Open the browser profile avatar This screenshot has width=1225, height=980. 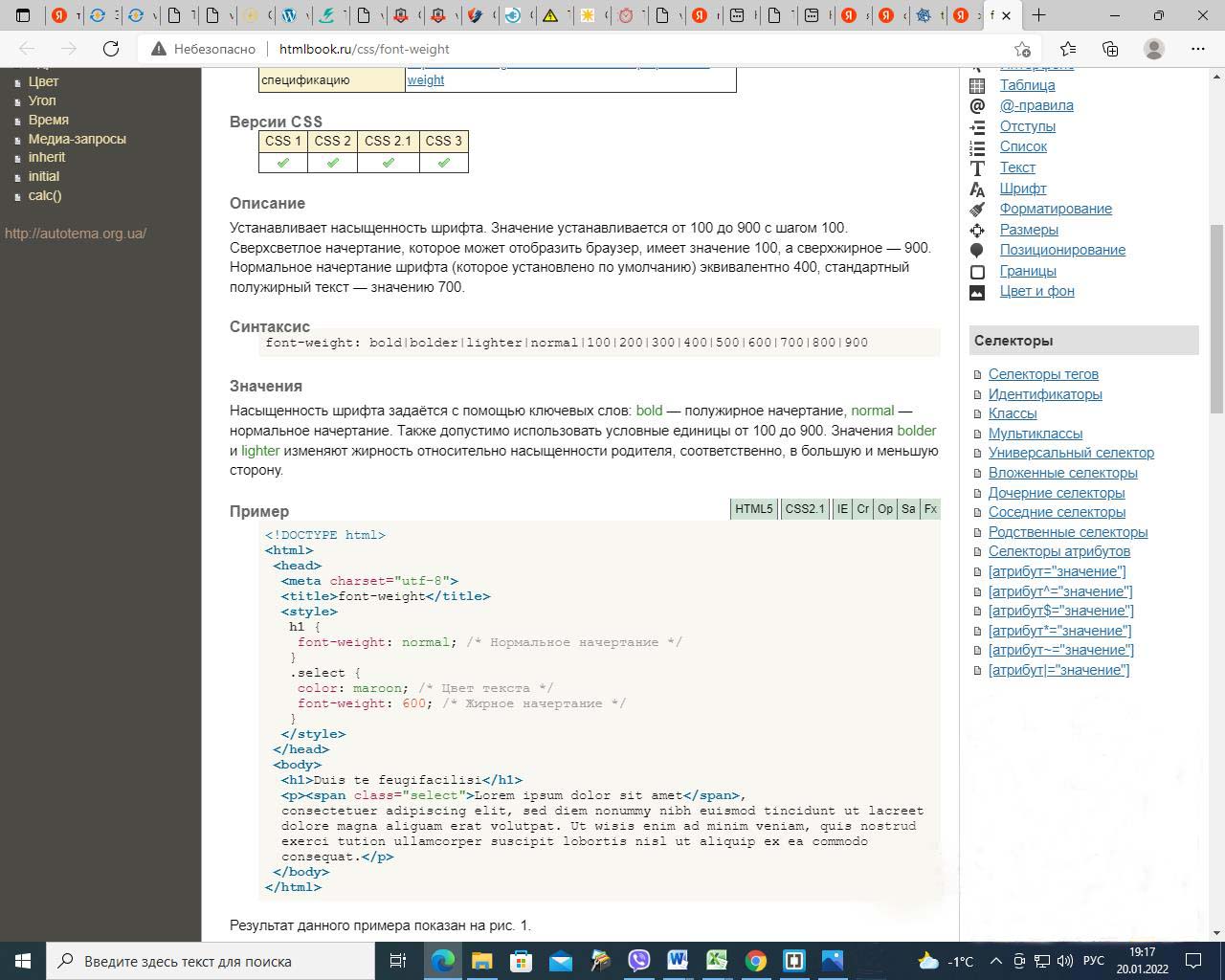point(1154,49)
